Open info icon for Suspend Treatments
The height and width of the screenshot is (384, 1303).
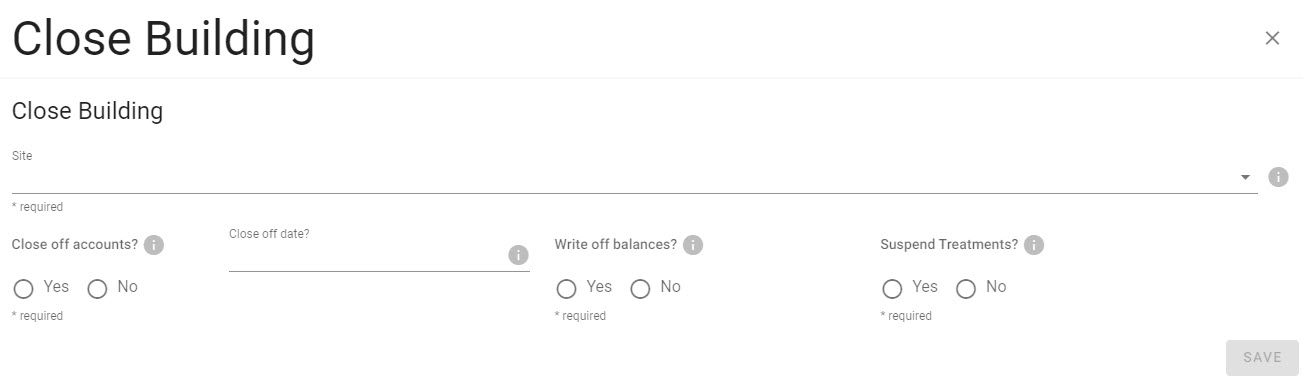click(x=1034, y=245)
